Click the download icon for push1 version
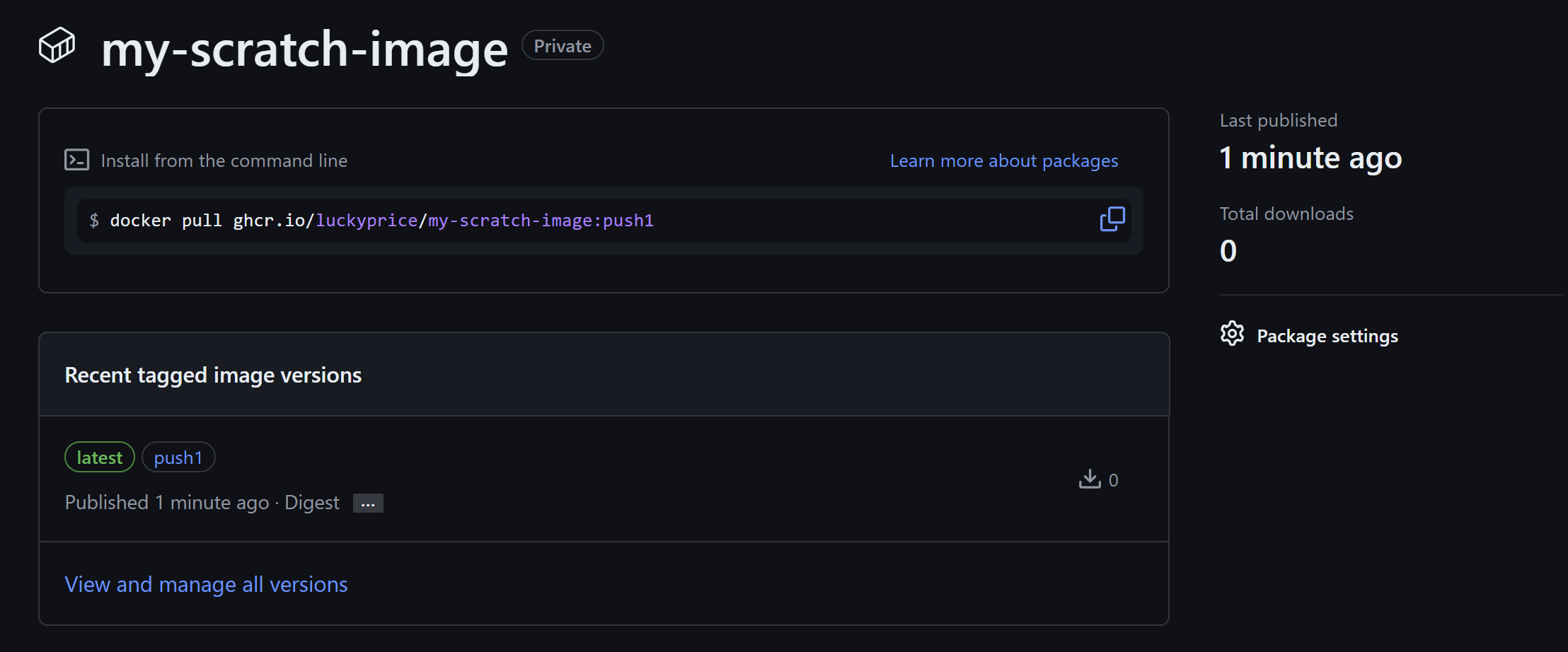 1090,479
